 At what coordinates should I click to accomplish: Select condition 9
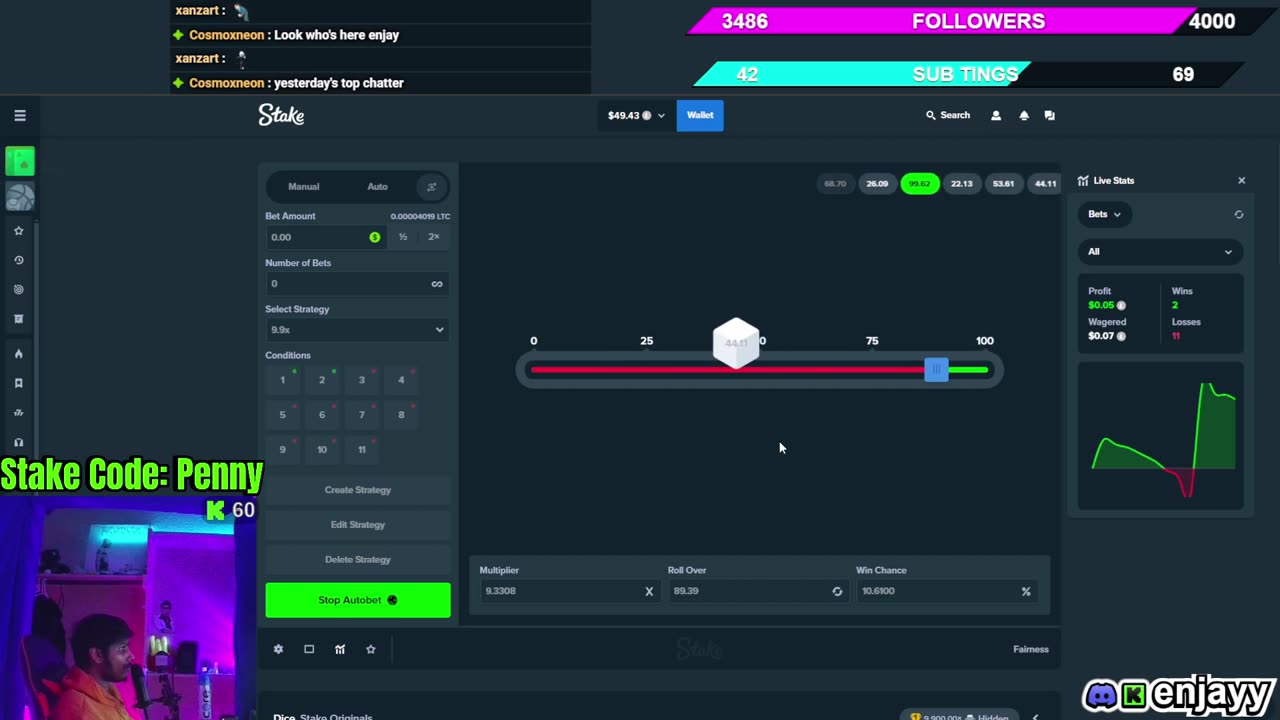[x=282, y=450]
